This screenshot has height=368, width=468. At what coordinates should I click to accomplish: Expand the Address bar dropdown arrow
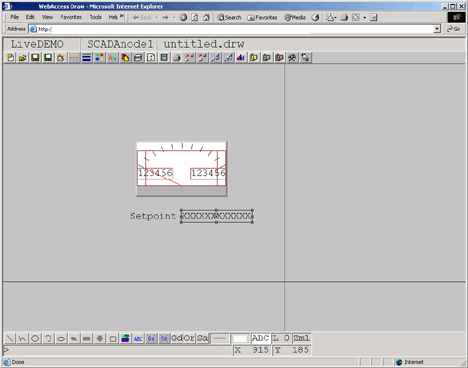pos(437,29)
